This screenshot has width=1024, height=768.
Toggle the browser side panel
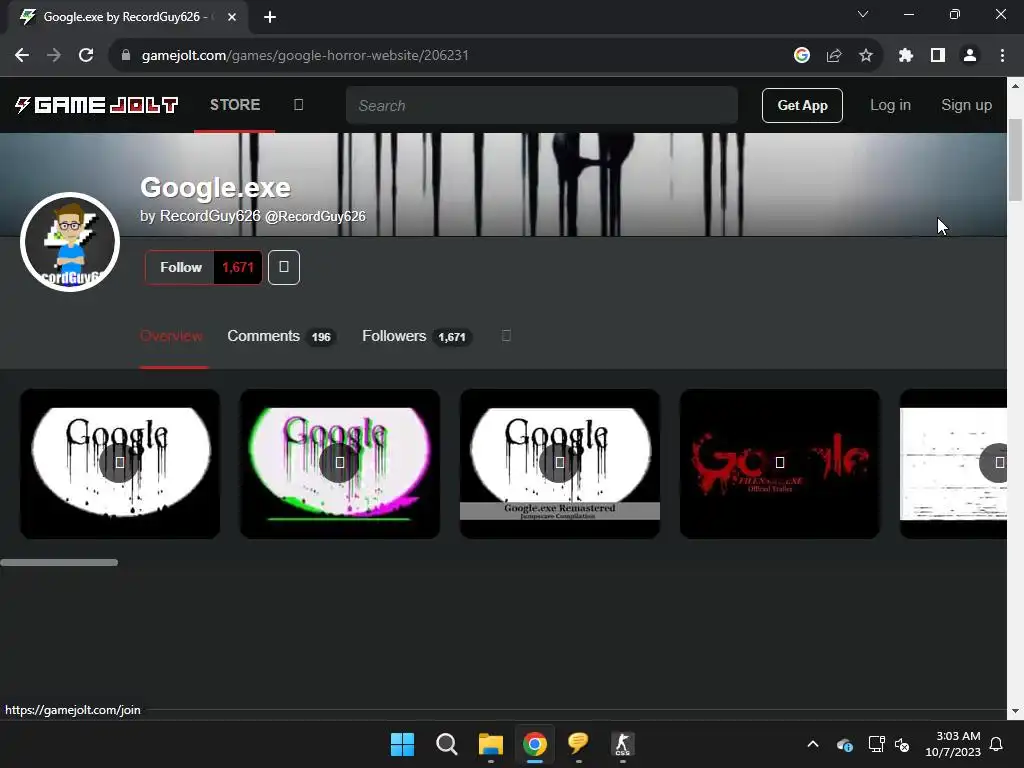(x=938, y=55)
